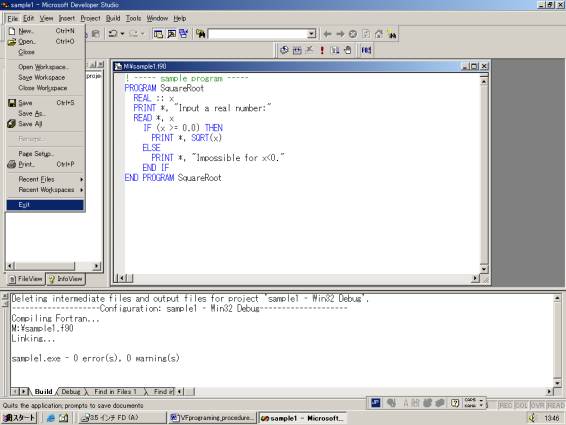The image size is (566, 425).
Task: Expand the Recent Workspaces submenu
Action: point(45,190)
